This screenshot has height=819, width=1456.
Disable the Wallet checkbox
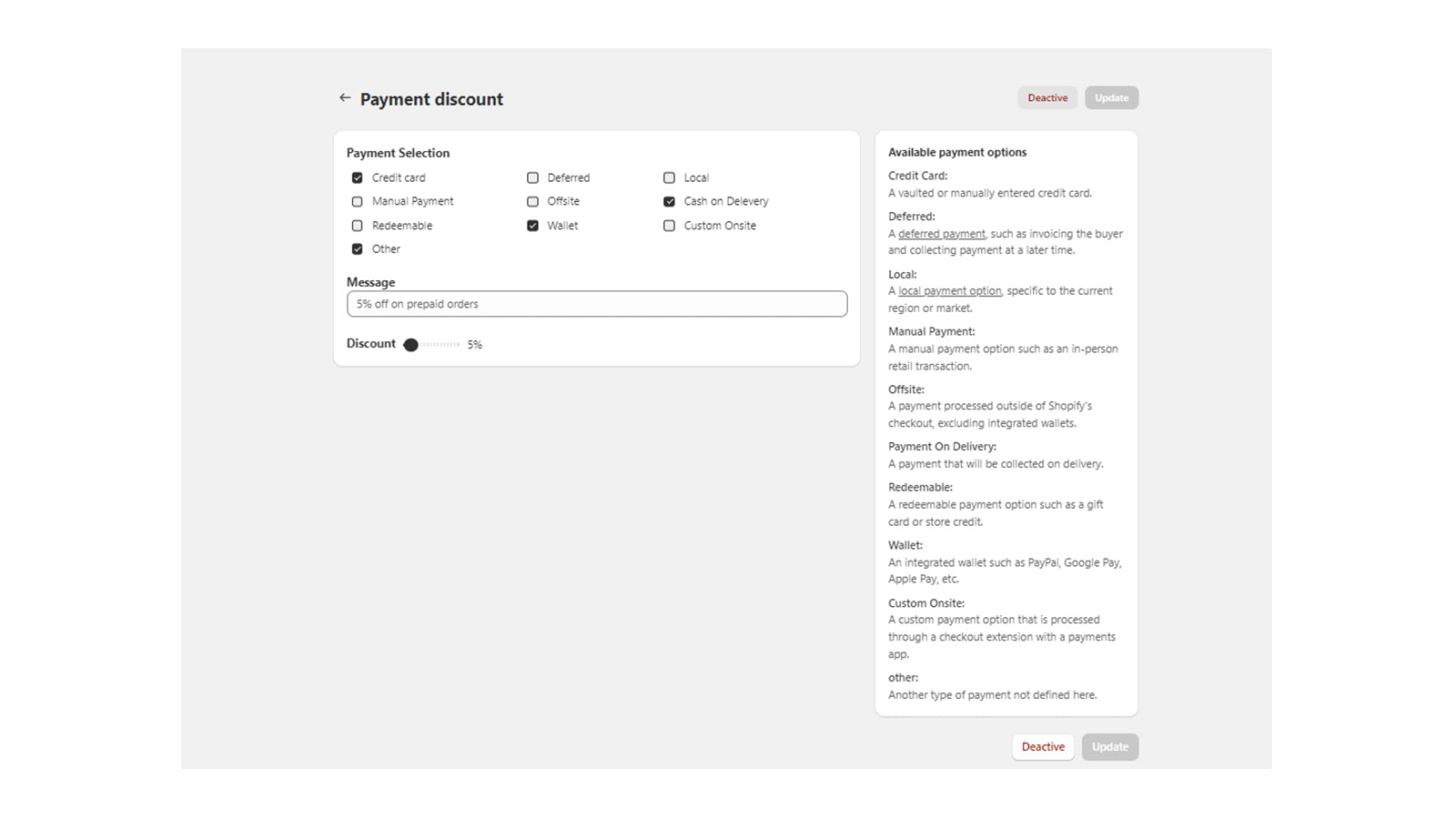(532, 226)
